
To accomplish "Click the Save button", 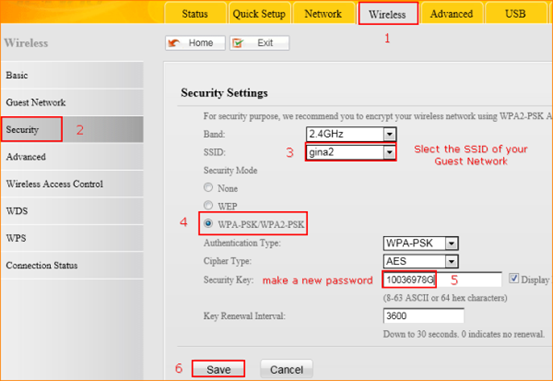I will [218, 369].
